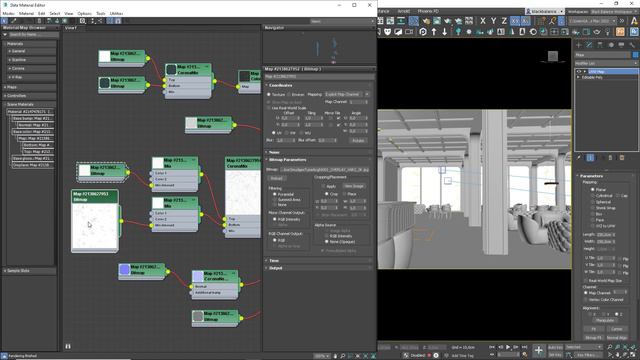Select Planar mapping radio button
The image size is (640, 360).
tap(592, 190)
